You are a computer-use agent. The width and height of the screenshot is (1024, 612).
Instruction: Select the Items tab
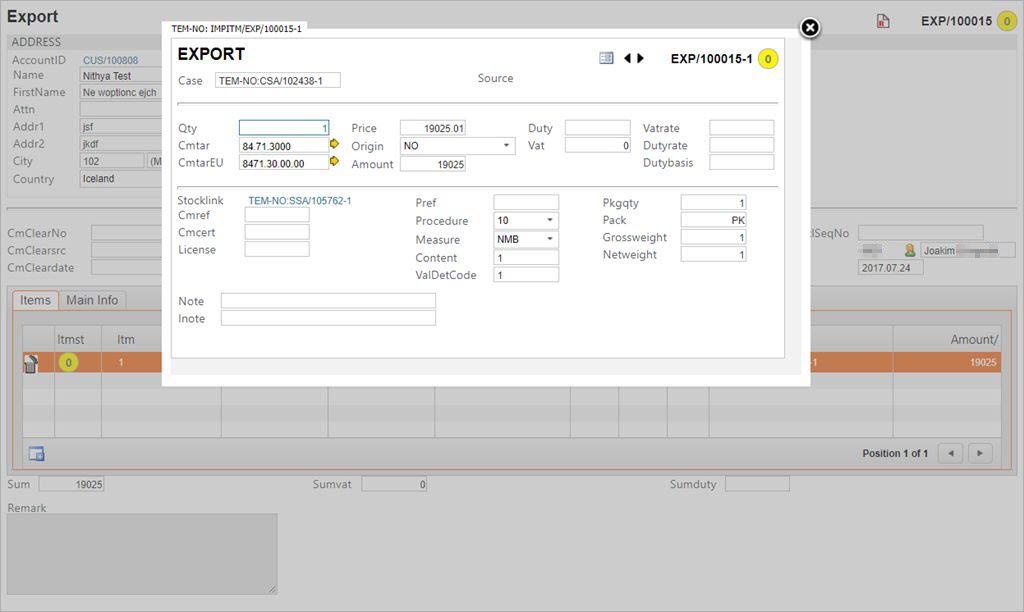click(x=35, y=300)
